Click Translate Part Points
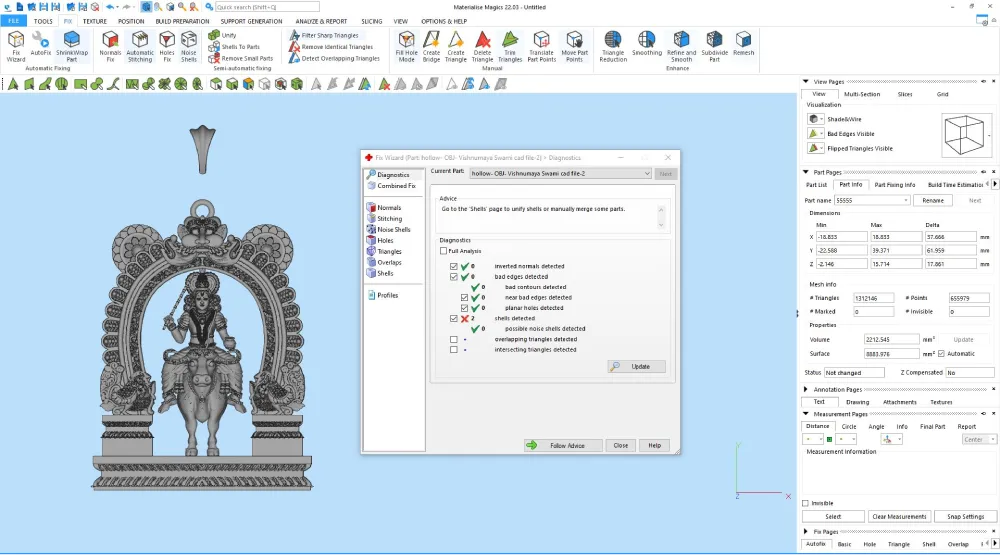 click(x=541, y=47)
